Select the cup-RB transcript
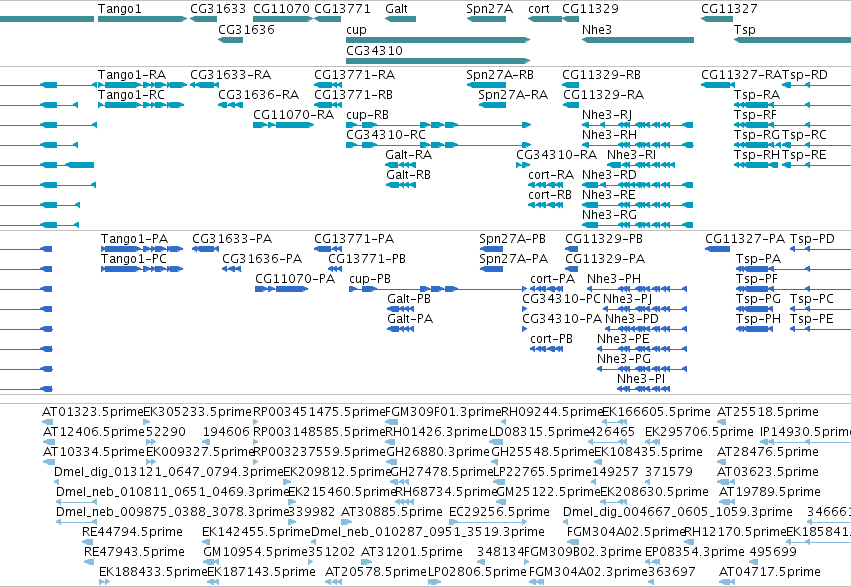The height and width of the screenshot is (587, 851). (x=439, y=125)
